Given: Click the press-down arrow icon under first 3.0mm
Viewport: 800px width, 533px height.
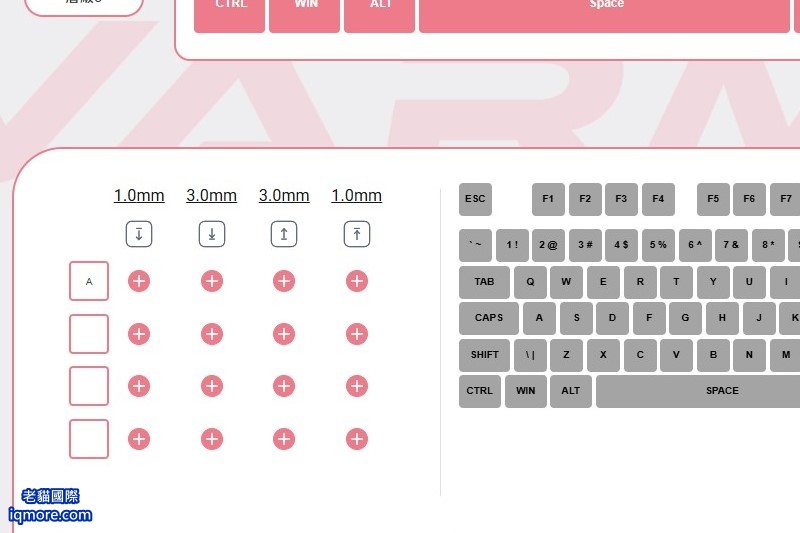Looking at the screenshot, I should click(212, 234).
